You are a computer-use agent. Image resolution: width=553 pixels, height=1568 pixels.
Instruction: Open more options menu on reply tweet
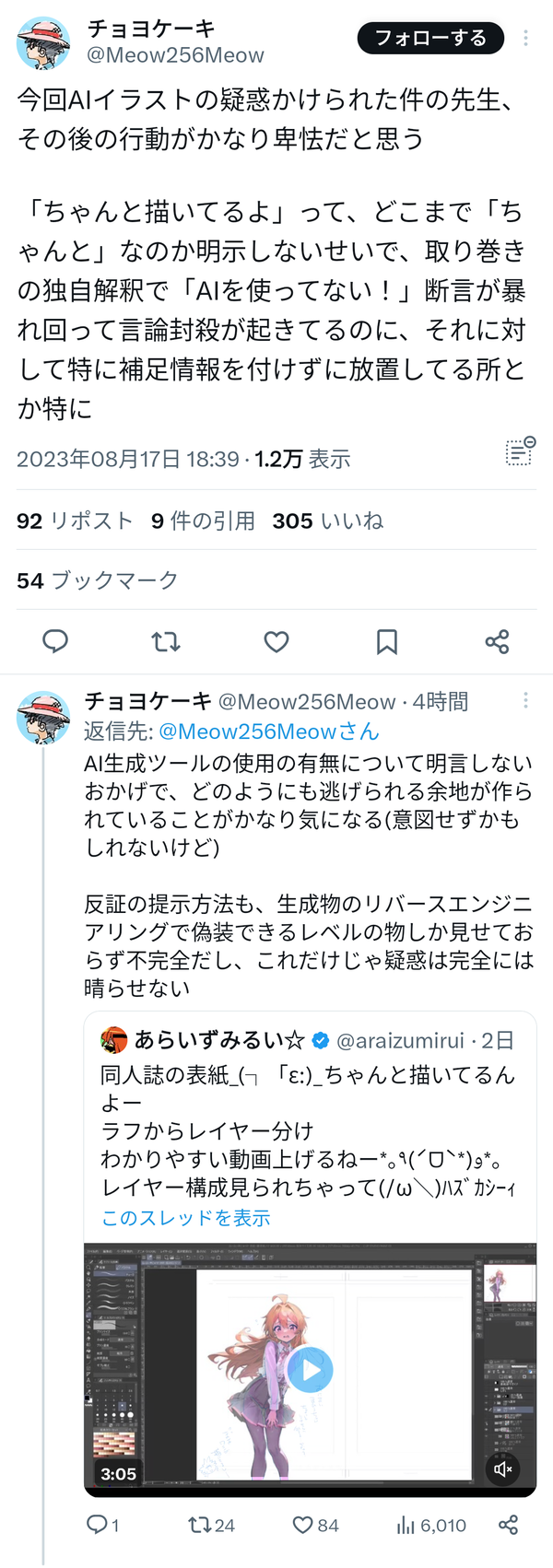(525, 700)
